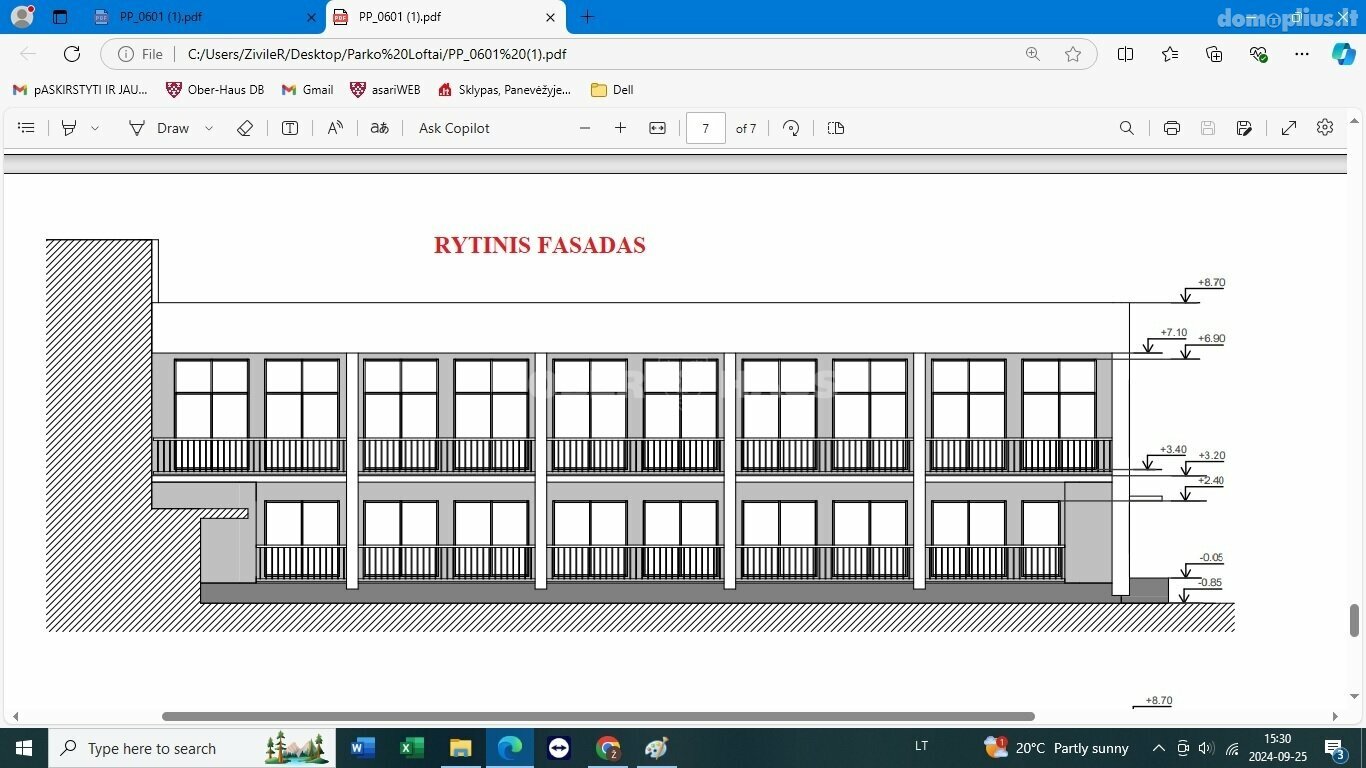Open Settings and more menu
This screenshot has height=768, width=1366.
pos(1301,54)
